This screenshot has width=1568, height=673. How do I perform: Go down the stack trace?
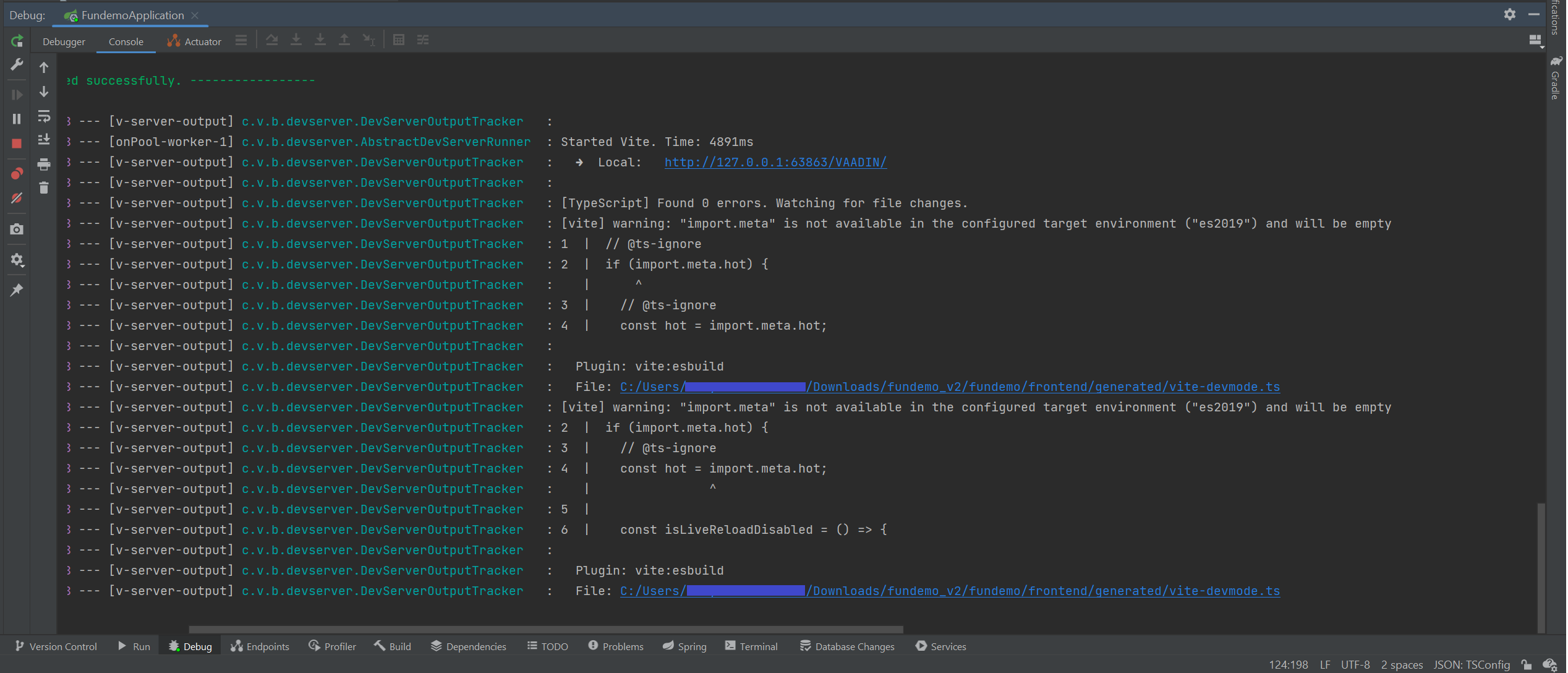(x=44, y=92)
